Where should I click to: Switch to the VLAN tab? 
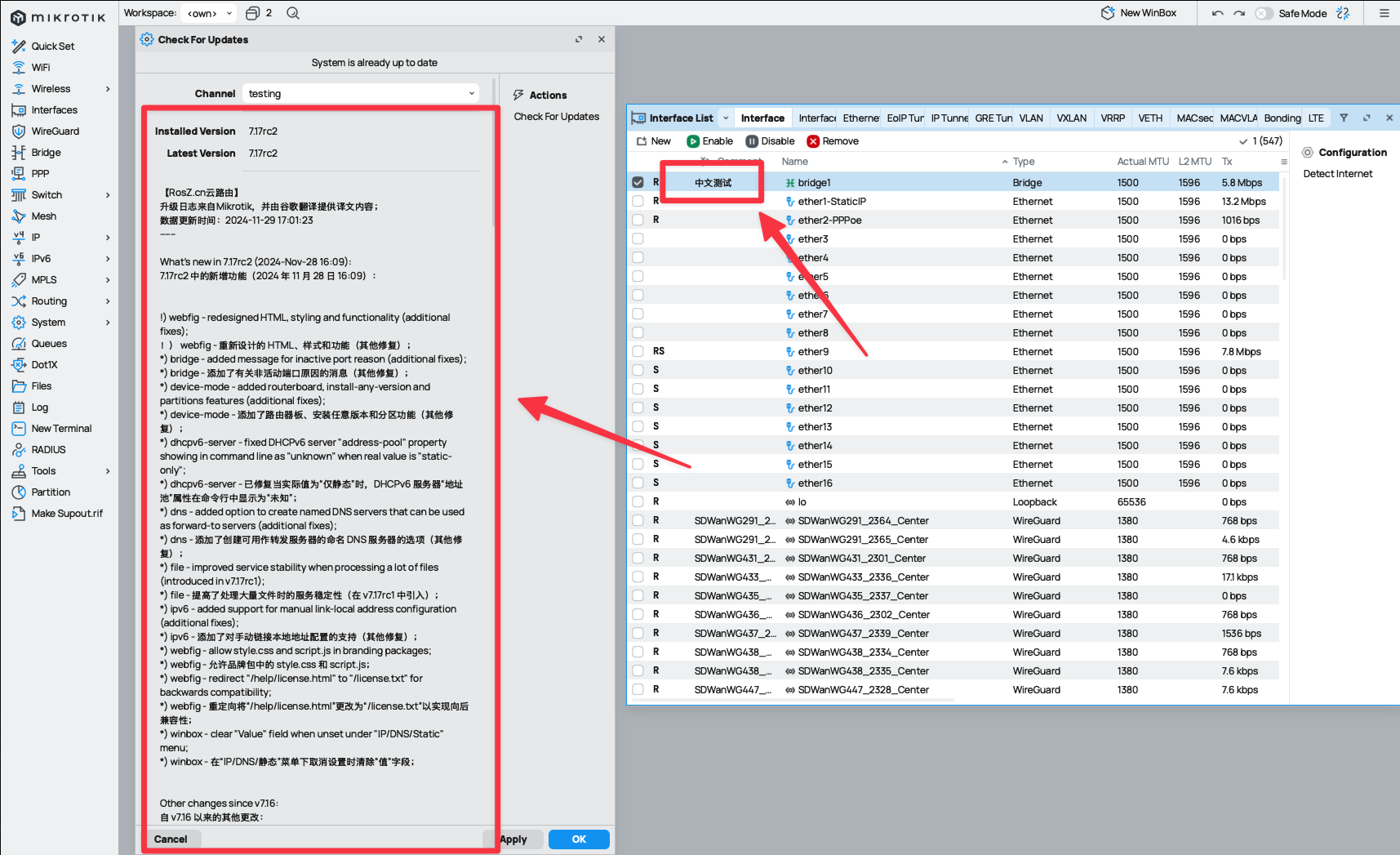coord(1031,118)
